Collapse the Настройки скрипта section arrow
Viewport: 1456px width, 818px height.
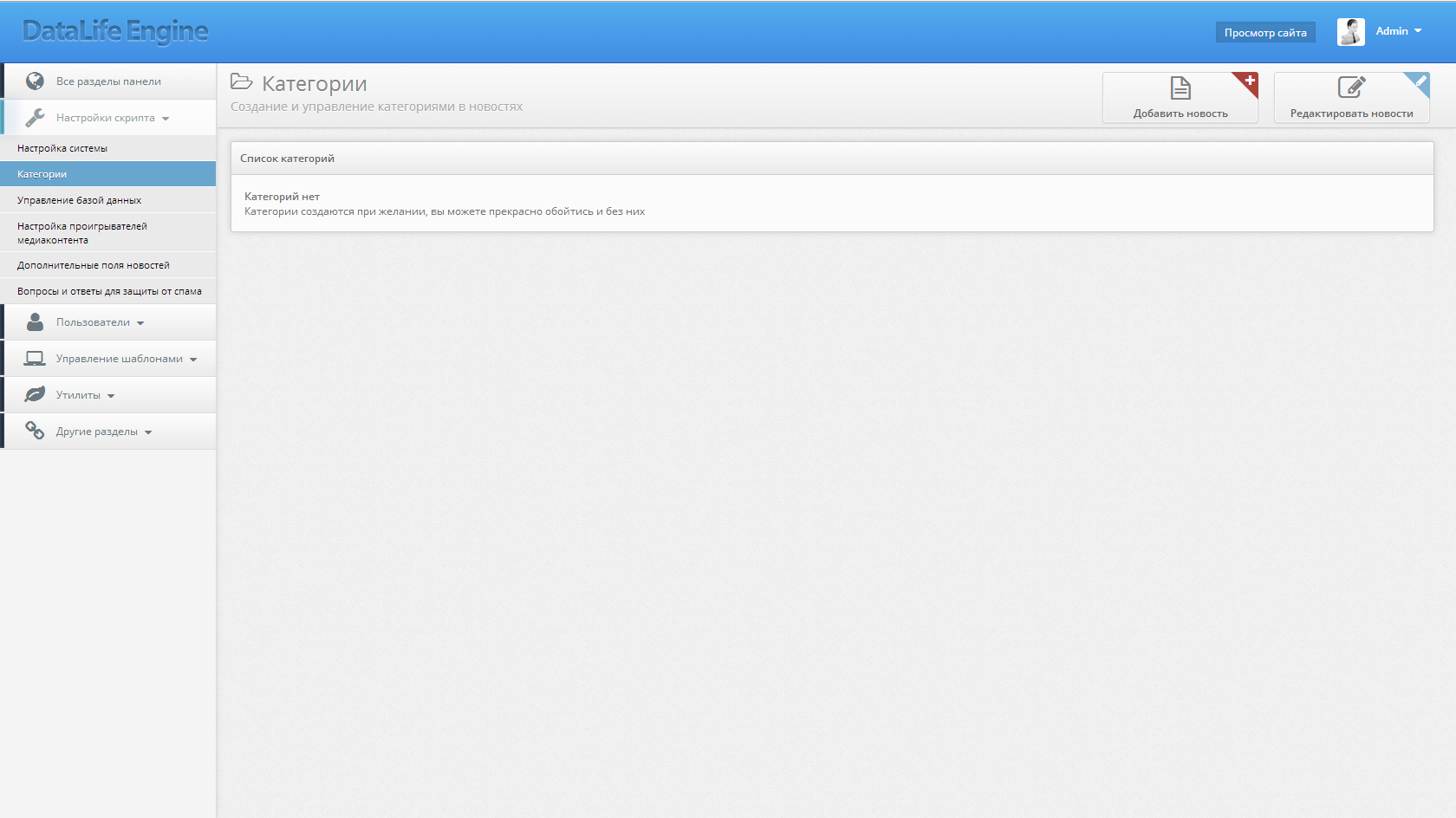166,119
